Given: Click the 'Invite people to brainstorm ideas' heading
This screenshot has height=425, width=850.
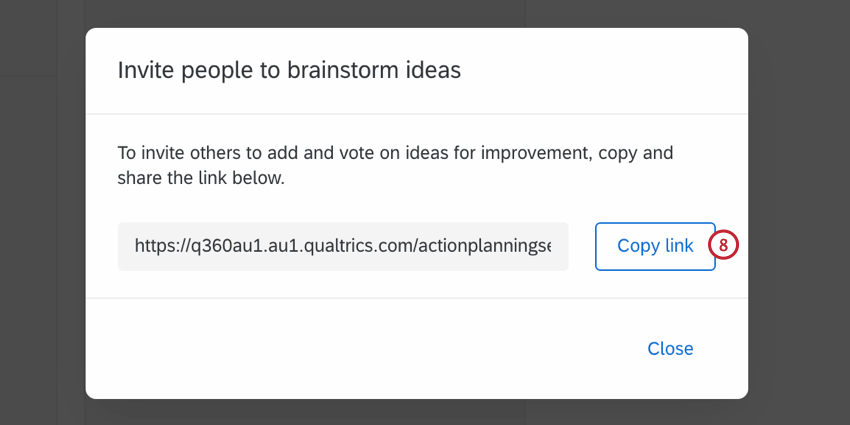Looking at the screenshot, I should tap(289, 70).
